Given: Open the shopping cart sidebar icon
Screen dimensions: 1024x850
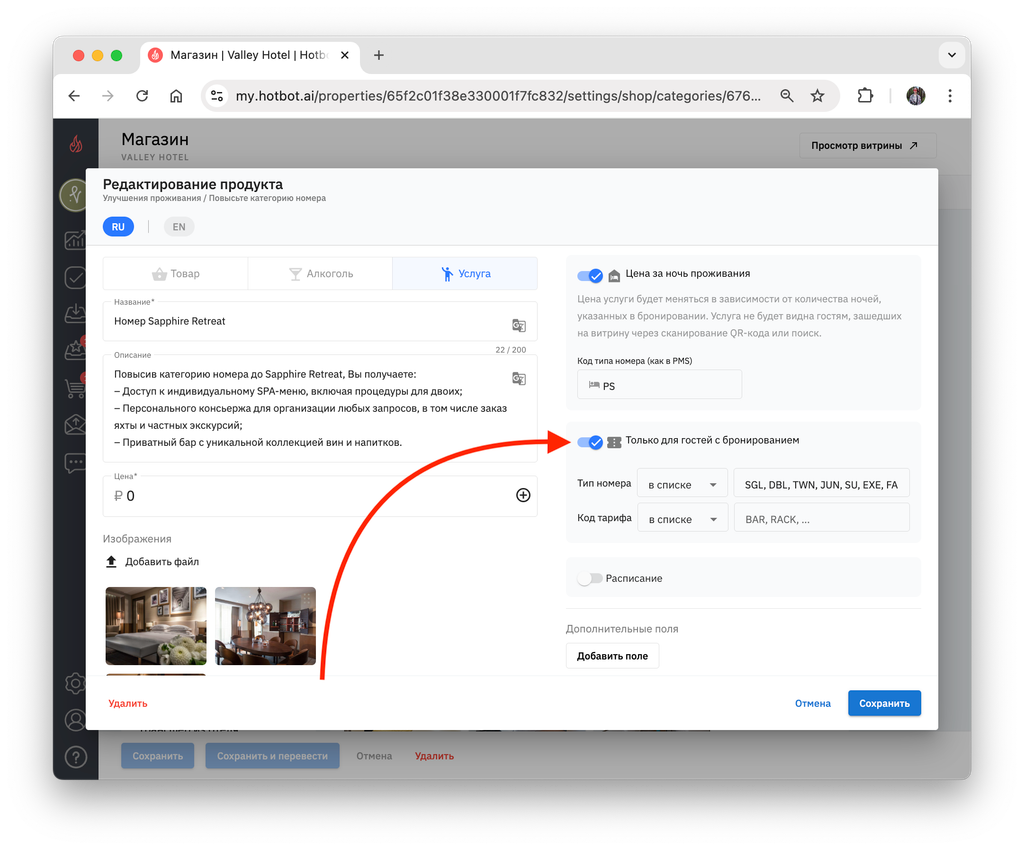Looking at the screenshot, I should click(75, 388).
